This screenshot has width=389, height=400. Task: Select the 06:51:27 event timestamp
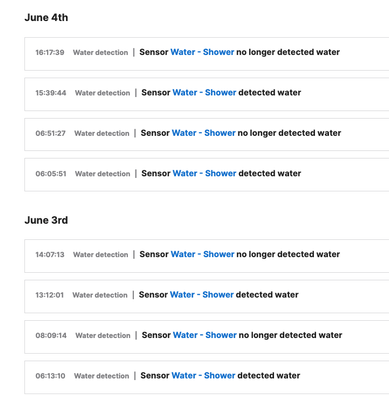coord(50,133)
